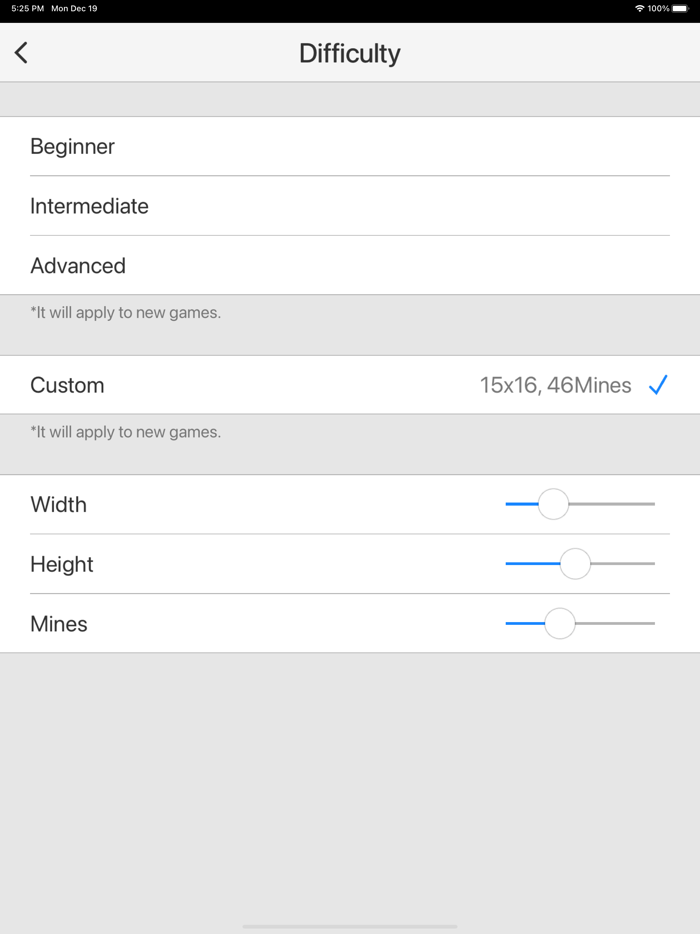This screenshot has height=934, width=700.
Task: Tap the battery indicator icon
Action: pos(680,8)
